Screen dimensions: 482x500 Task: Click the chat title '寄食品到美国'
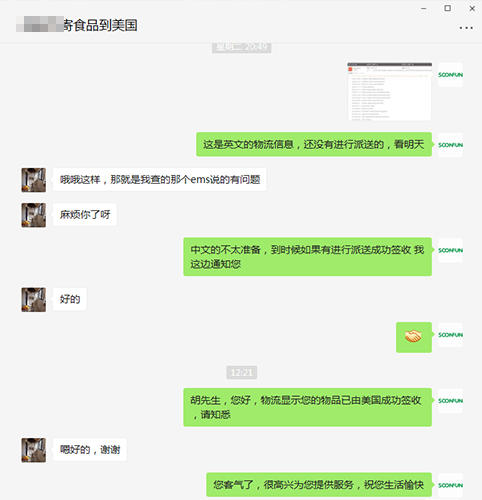[100, 25]
